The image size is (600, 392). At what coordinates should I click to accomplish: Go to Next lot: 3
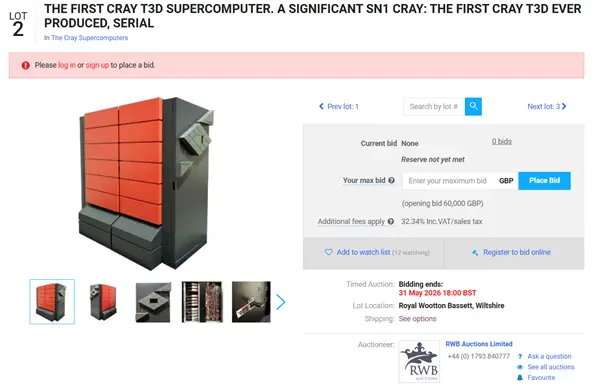point(546,106)
